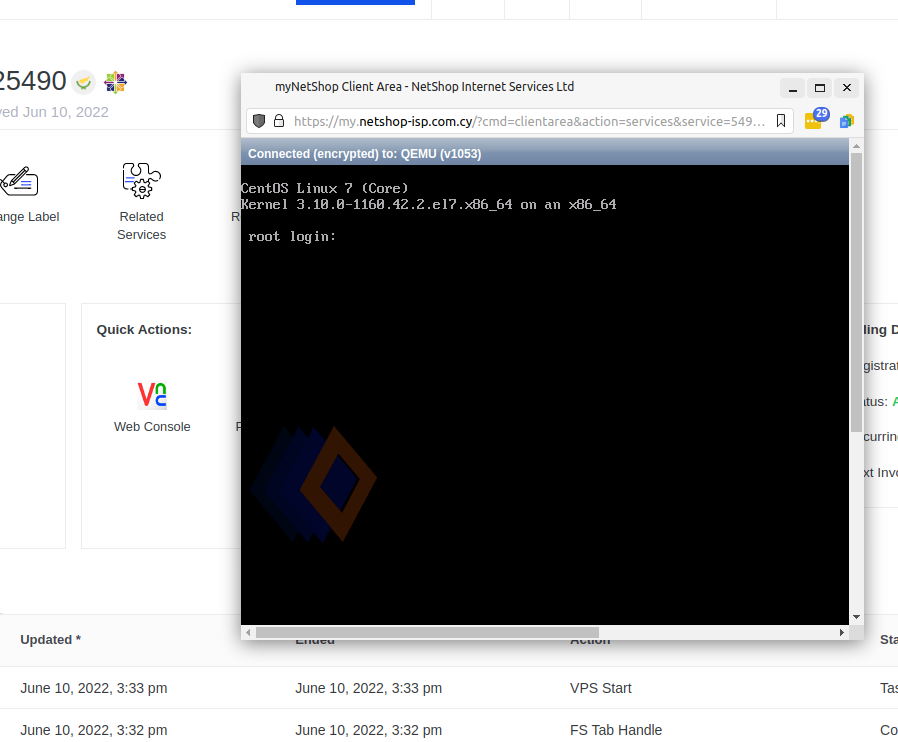This screenshot has height=742, width=898.
Task: Click the Quick Actions heading
Action: 144,330
